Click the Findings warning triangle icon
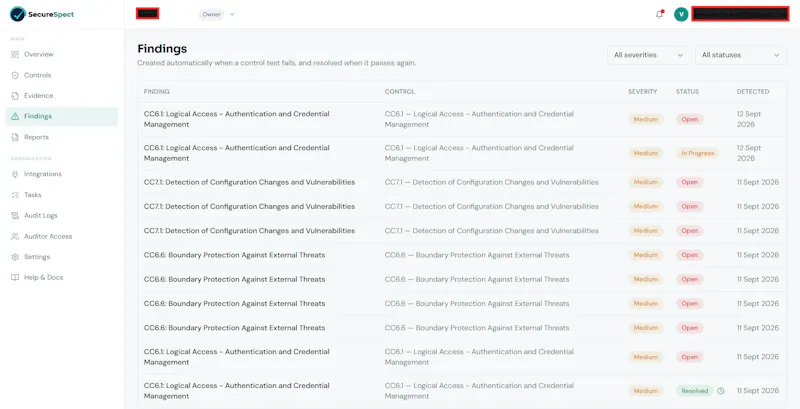Viewport: 800px width, 409px height. tap(15, 116)
